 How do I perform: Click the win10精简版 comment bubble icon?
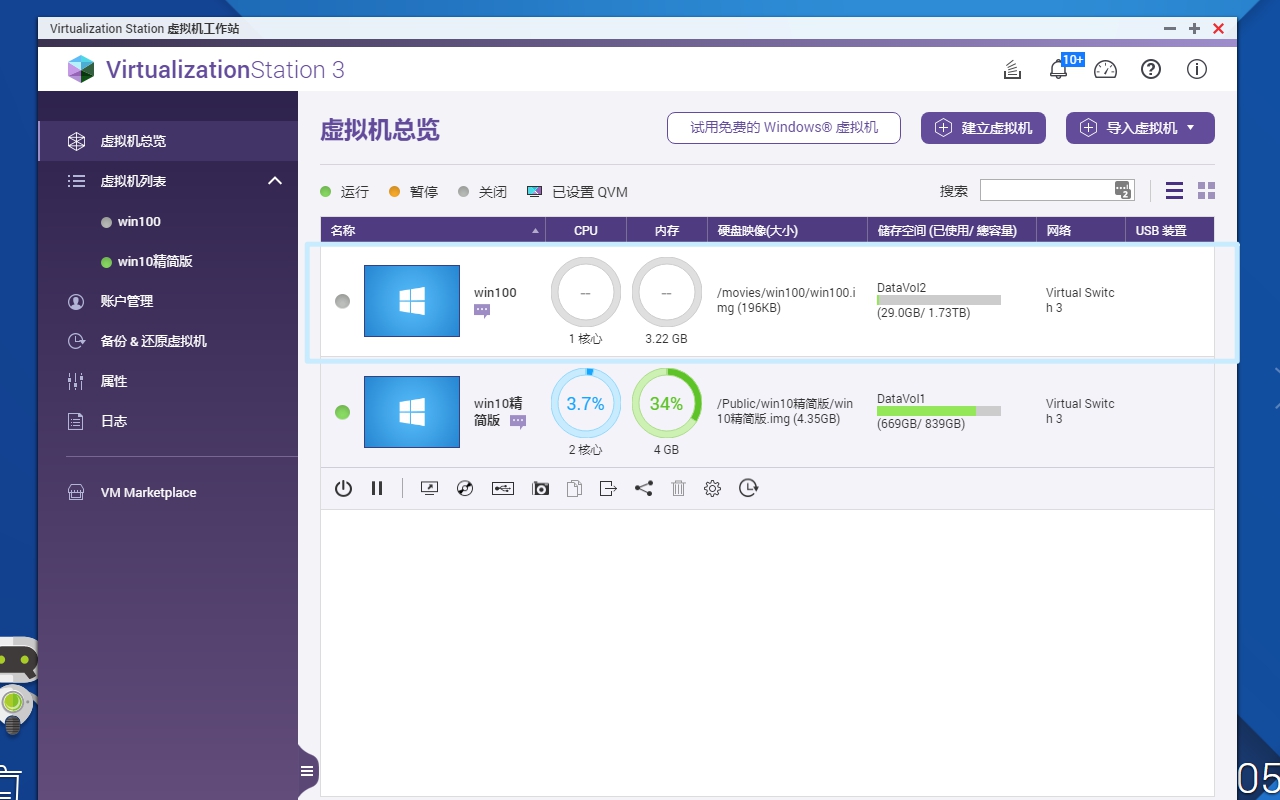(x=518, y=422)
